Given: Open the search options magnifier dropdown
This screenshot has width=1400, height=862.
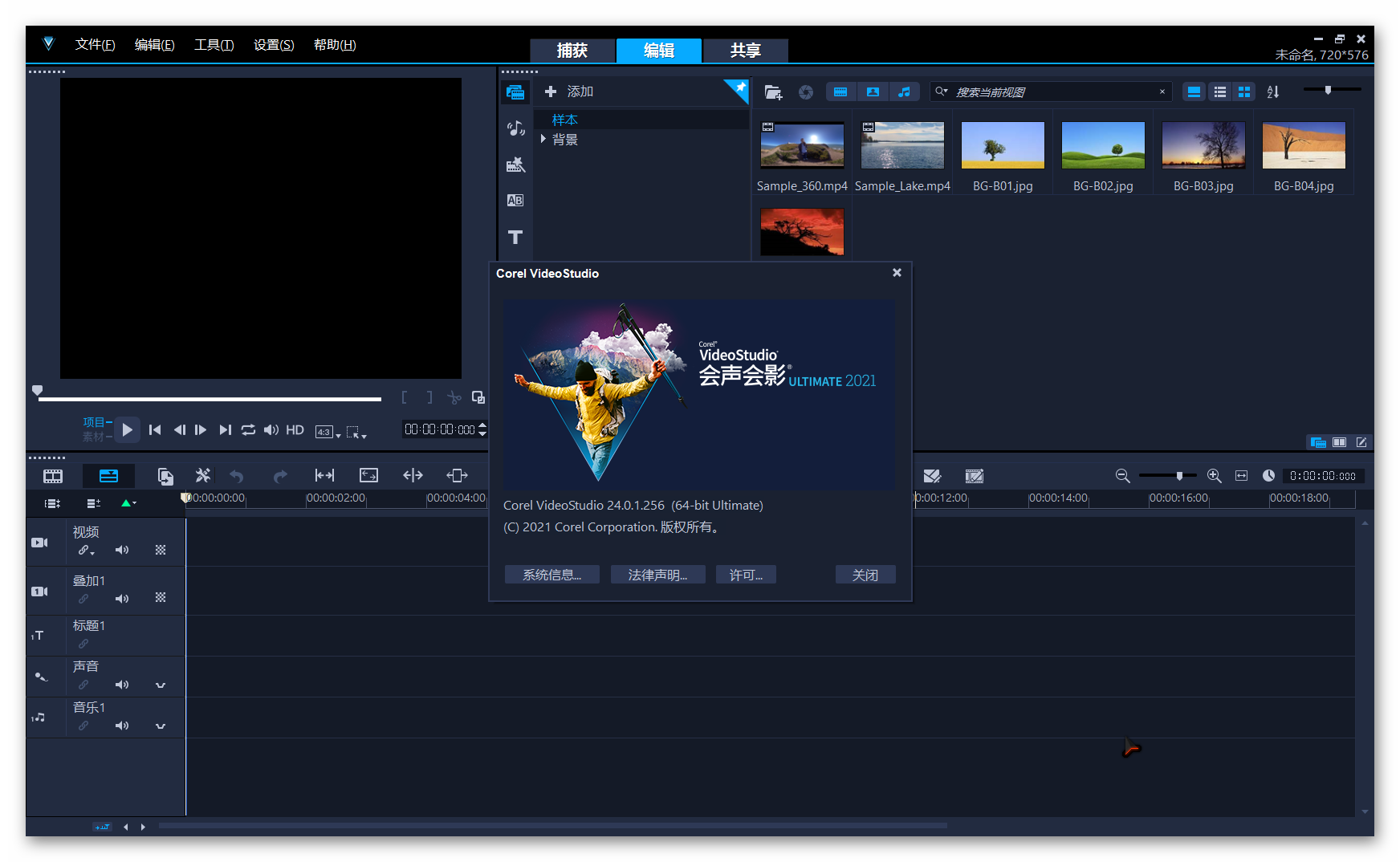Looking at the screenshot, I should pyautogui.click(x=942, y=91).
